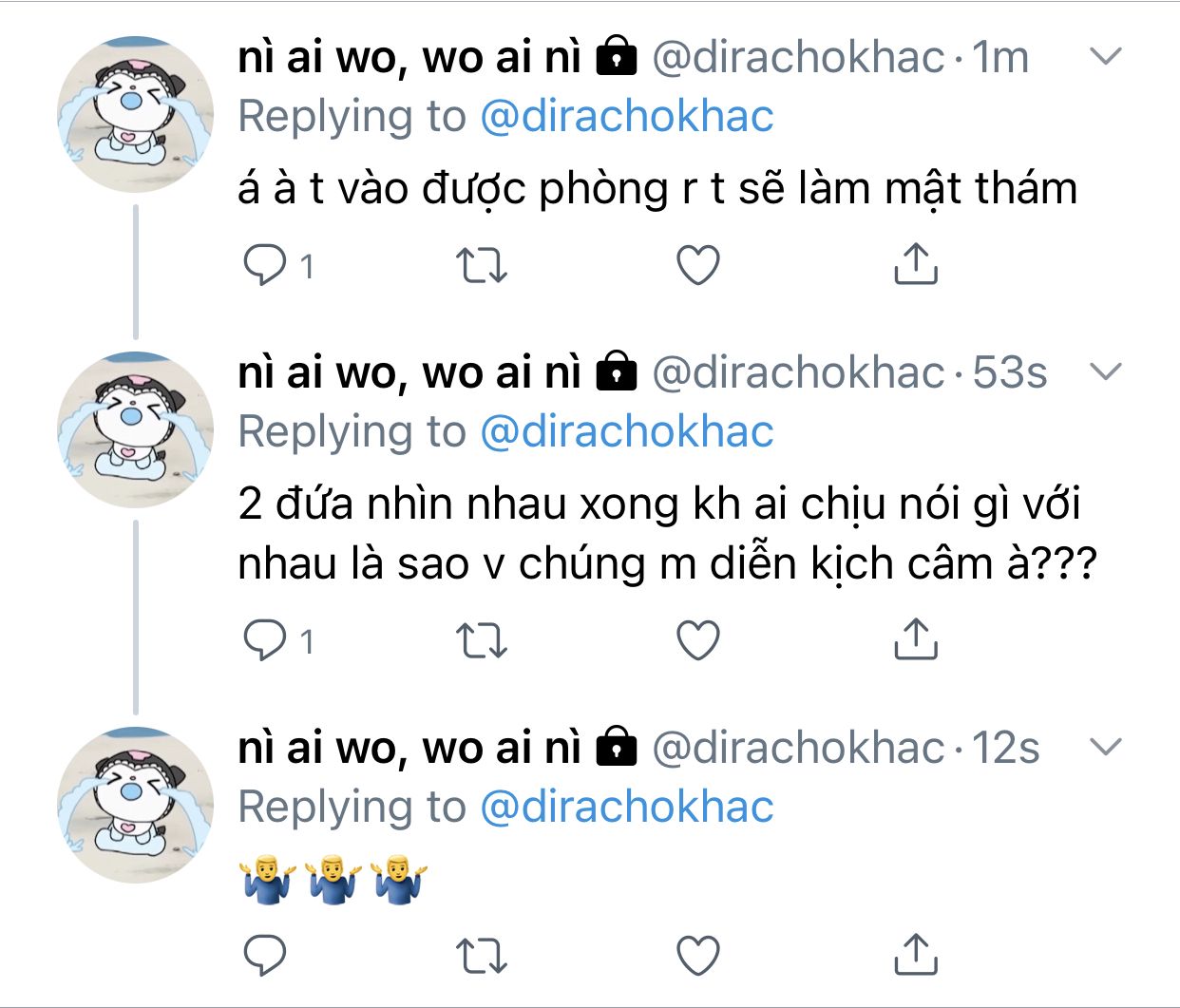Retweet the shrugging emoji tweet
The width and height of the screenshot is (1180, 1008).
tap(482, 957)
